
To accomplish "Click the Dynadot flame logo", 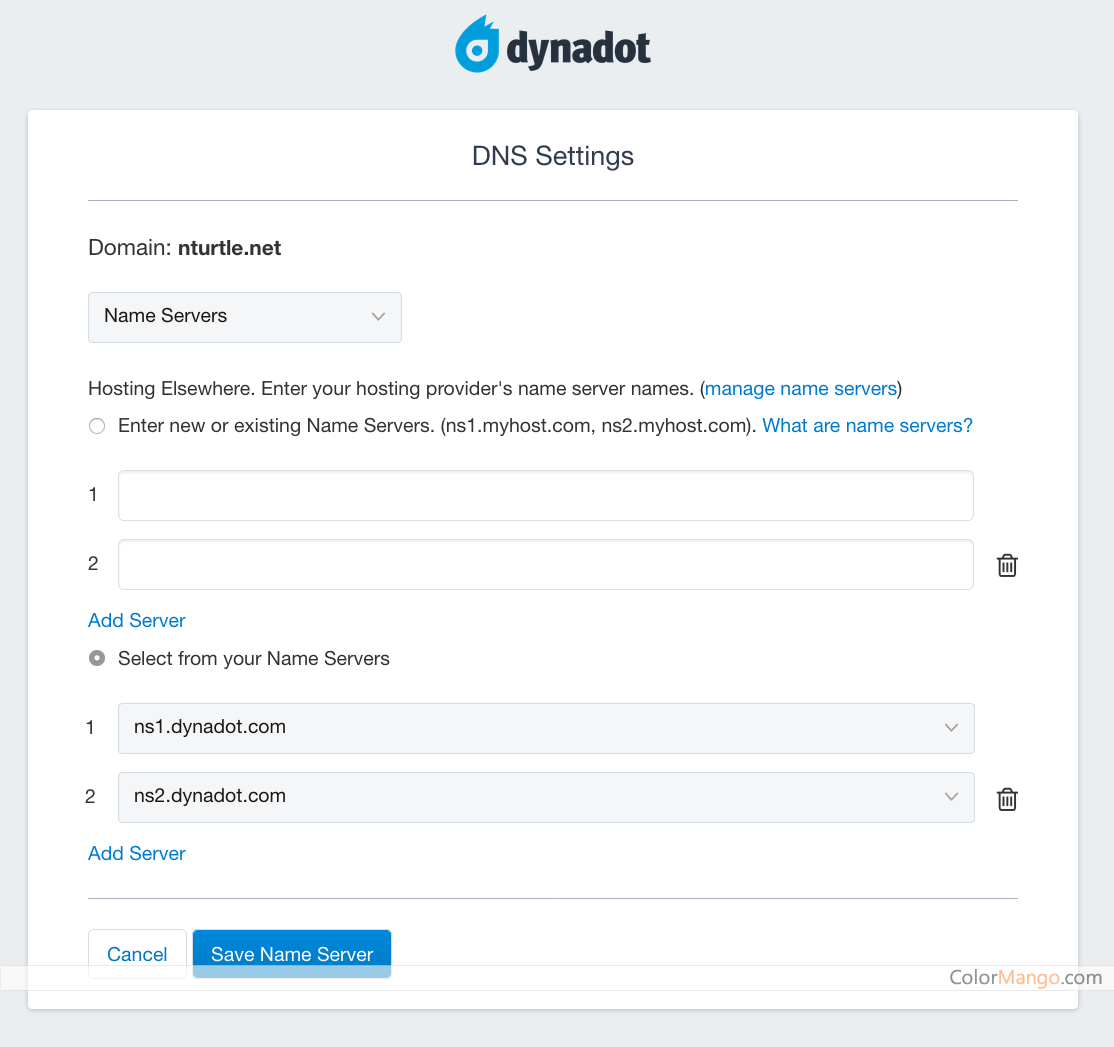I will [477, 44].
